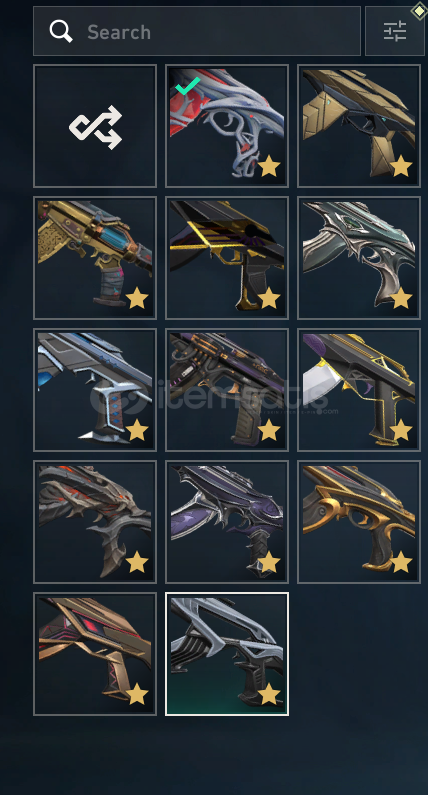Choose the gold plated armor skin top right
Screen dimensions: 428x795
(x=359, y=126)
